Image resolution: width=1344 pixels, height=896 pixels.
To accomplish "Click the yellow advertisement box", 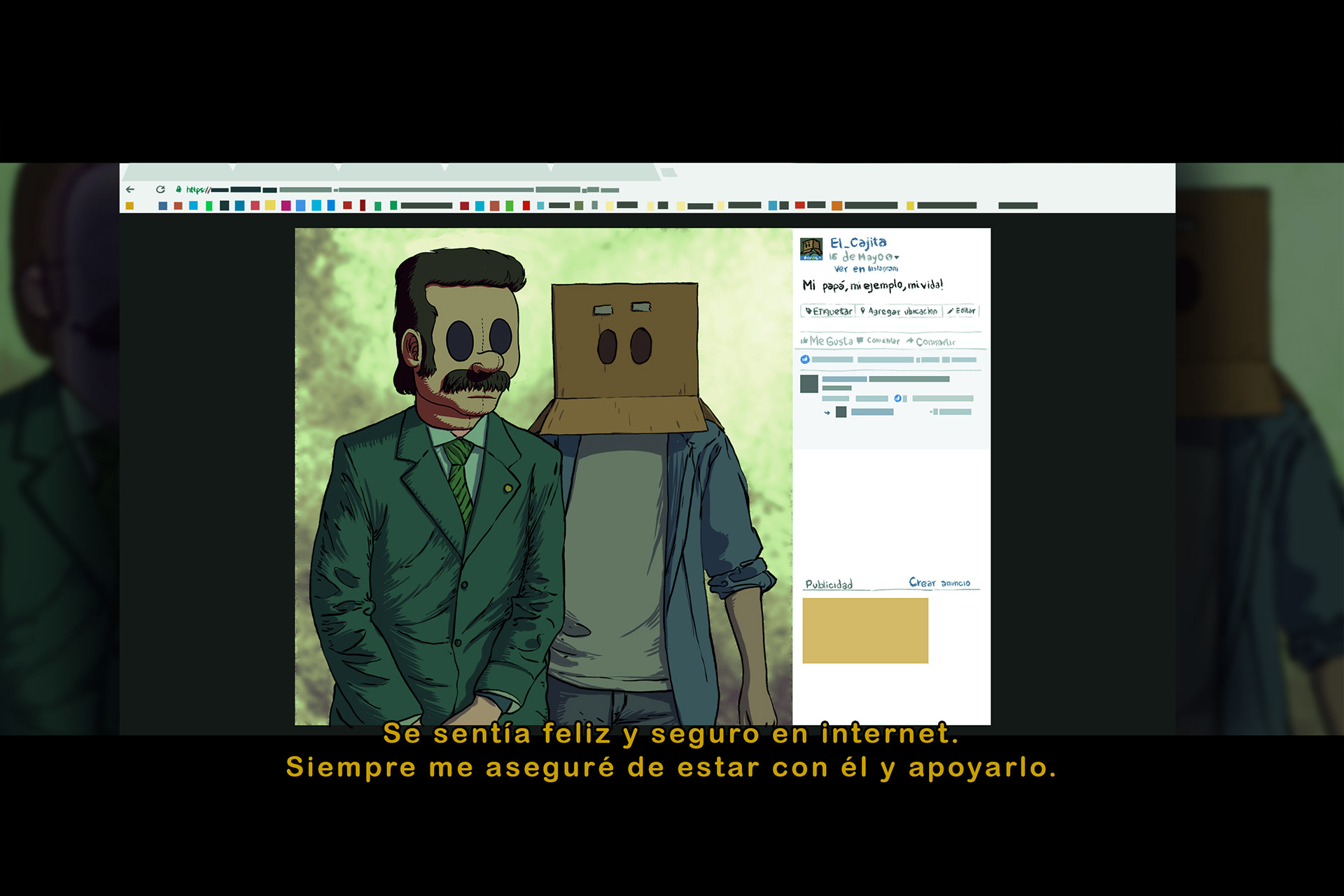I will point(865,630).
